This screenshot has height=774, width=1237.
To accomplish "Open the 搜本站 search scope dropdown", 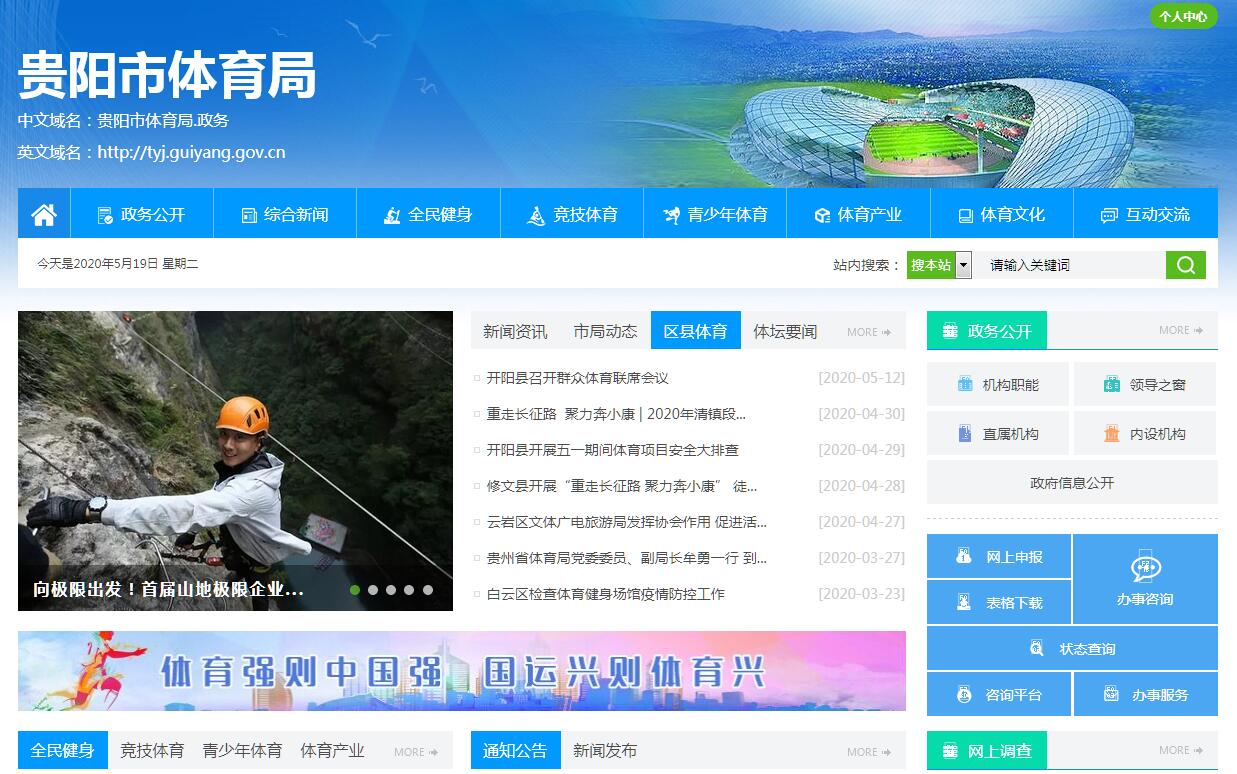I will (939, 265).
